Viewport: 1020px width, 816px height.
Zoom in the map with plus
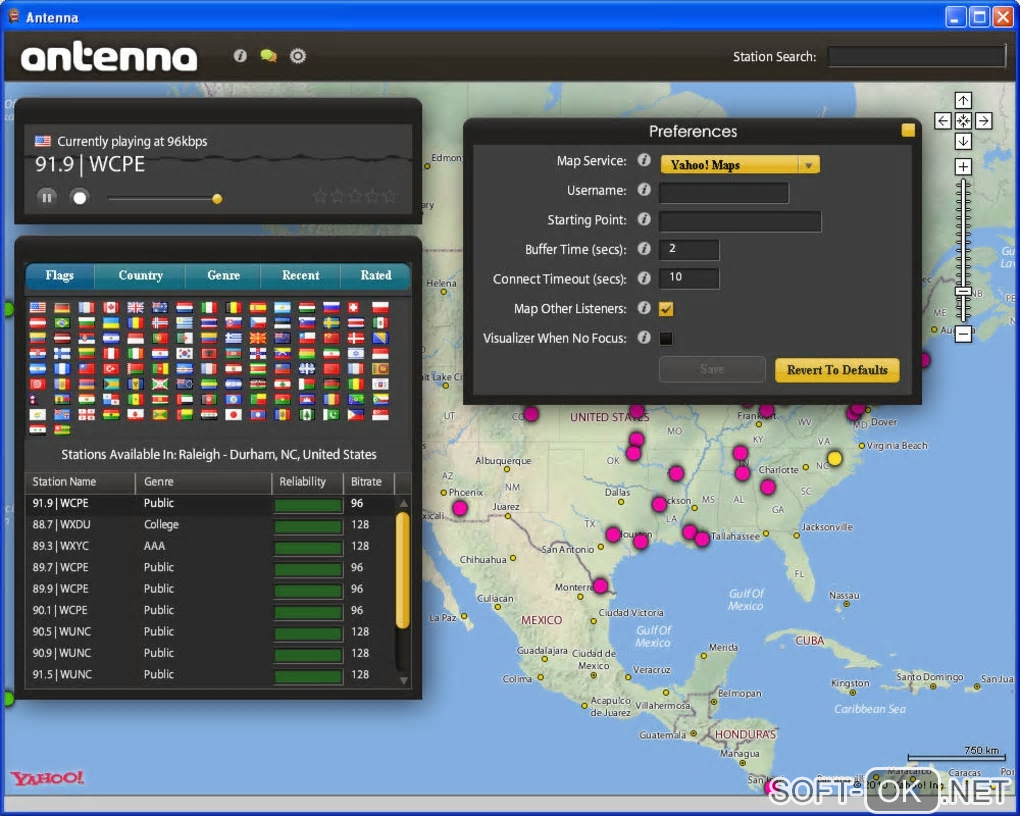963,166
